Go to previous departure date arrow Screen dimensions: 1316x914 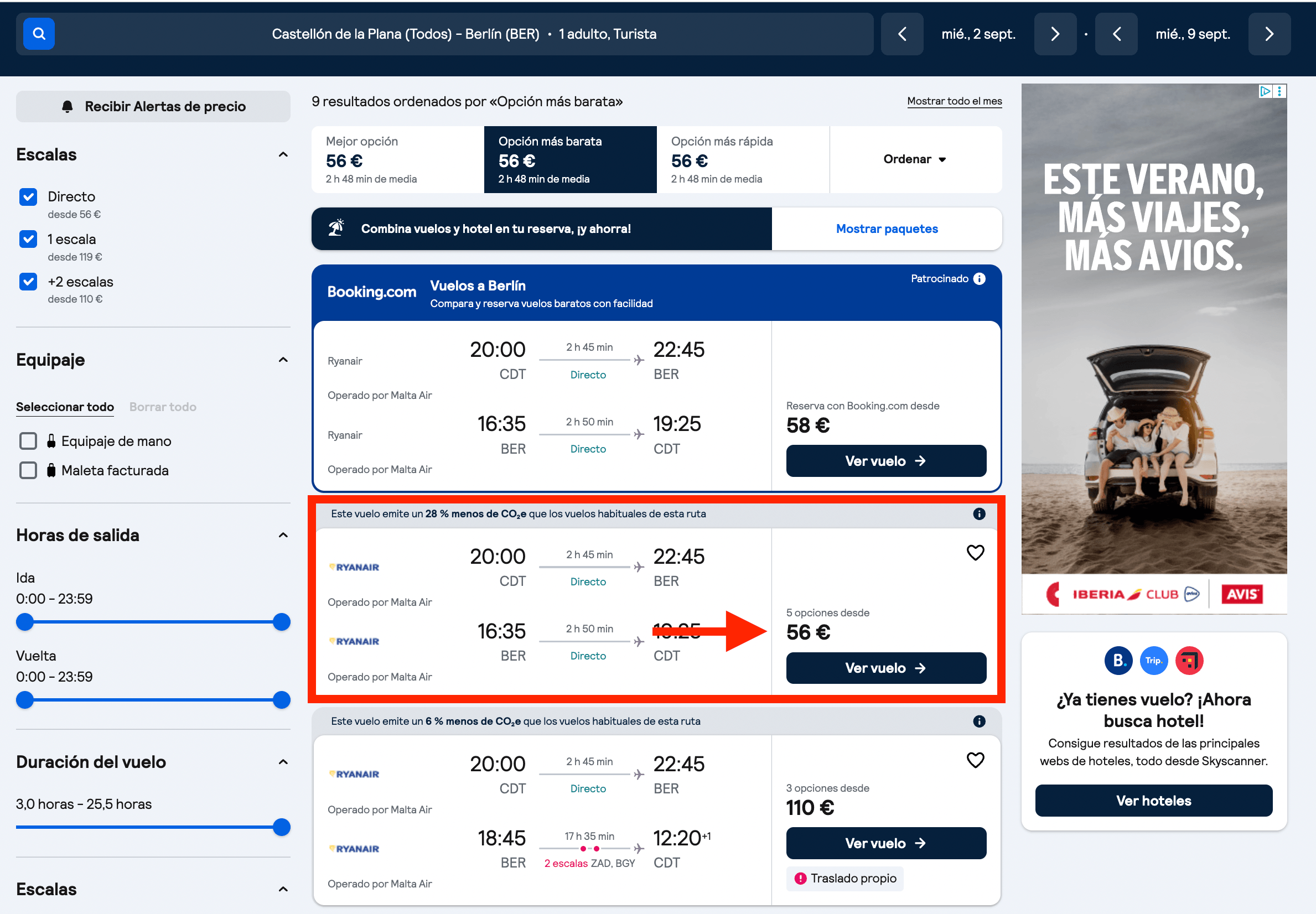click(x=902, y=34)
